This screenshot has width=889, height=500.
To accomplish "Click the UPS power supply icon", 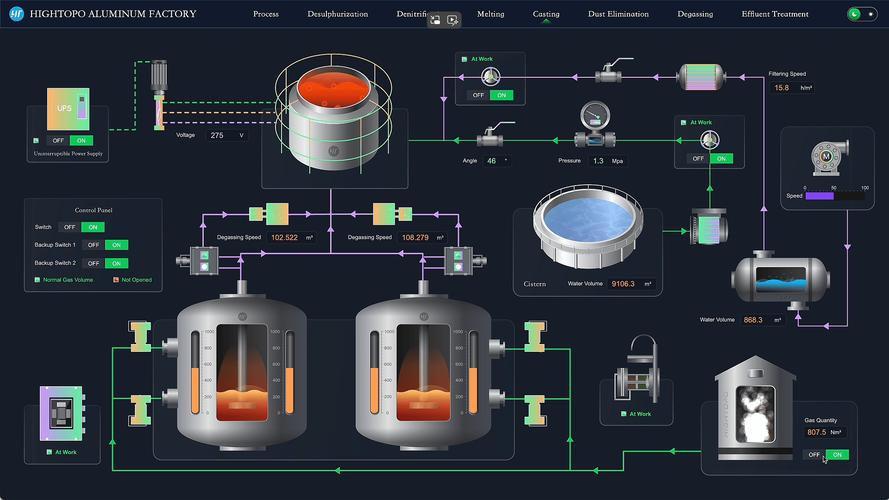I will pos(68,109).
